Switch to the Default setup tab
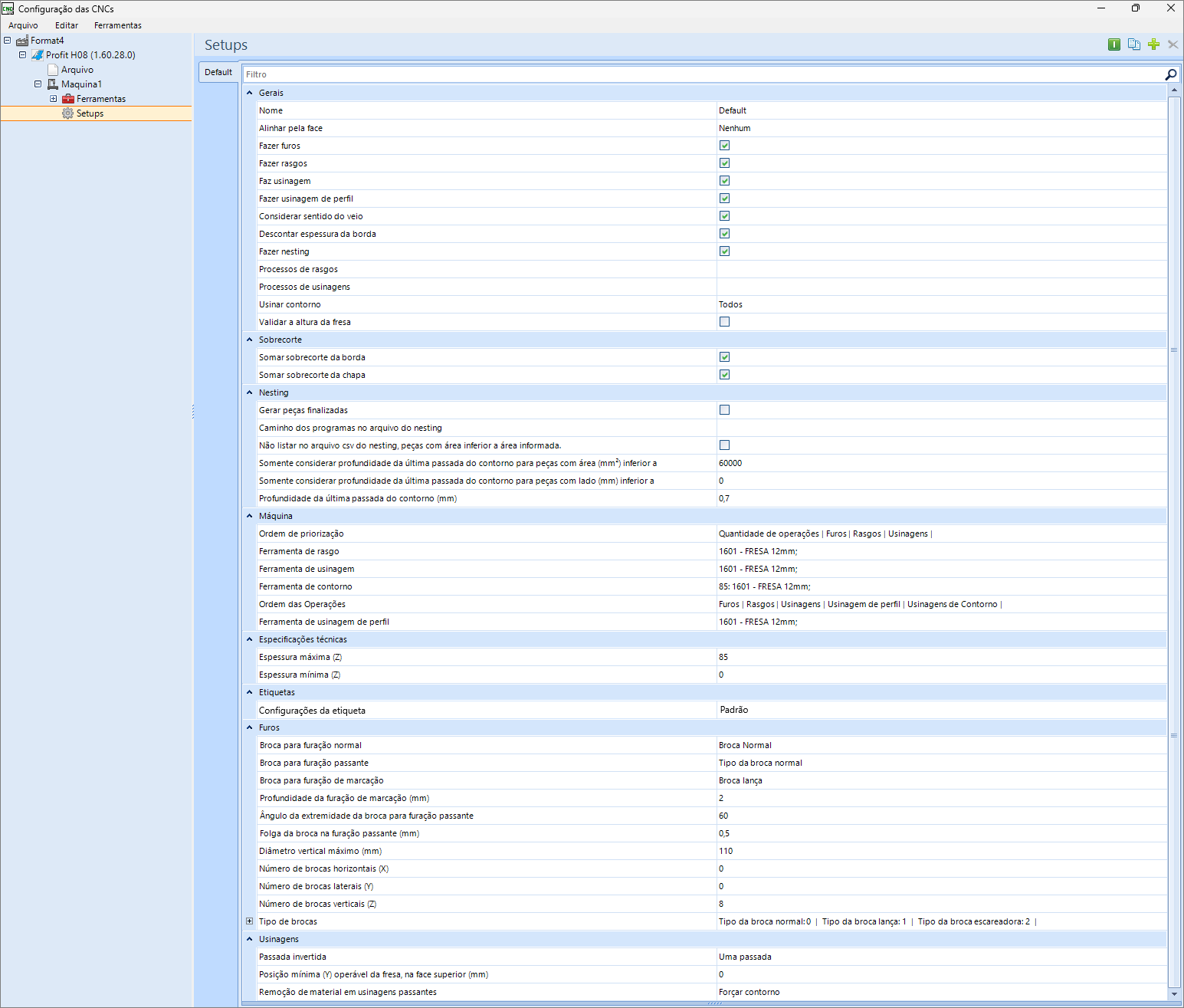This screenshot has height=1008, width=1184. (218, 72)
